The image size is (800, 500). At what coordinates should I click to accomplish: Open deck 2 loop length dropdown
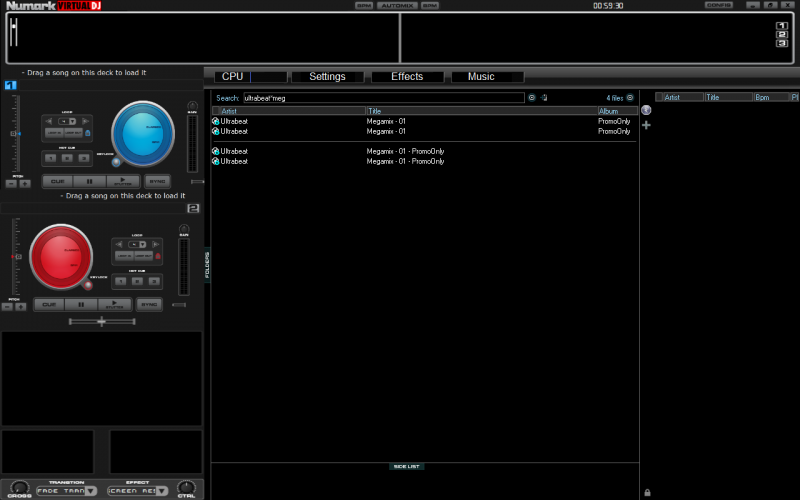(x=142, y=244)
